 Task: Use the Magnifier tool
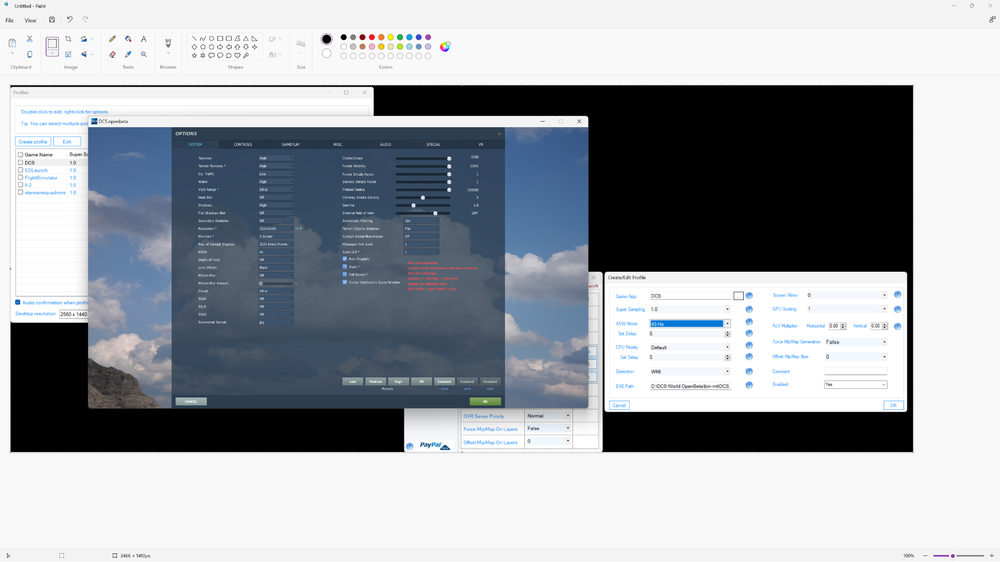click(143, 54)
